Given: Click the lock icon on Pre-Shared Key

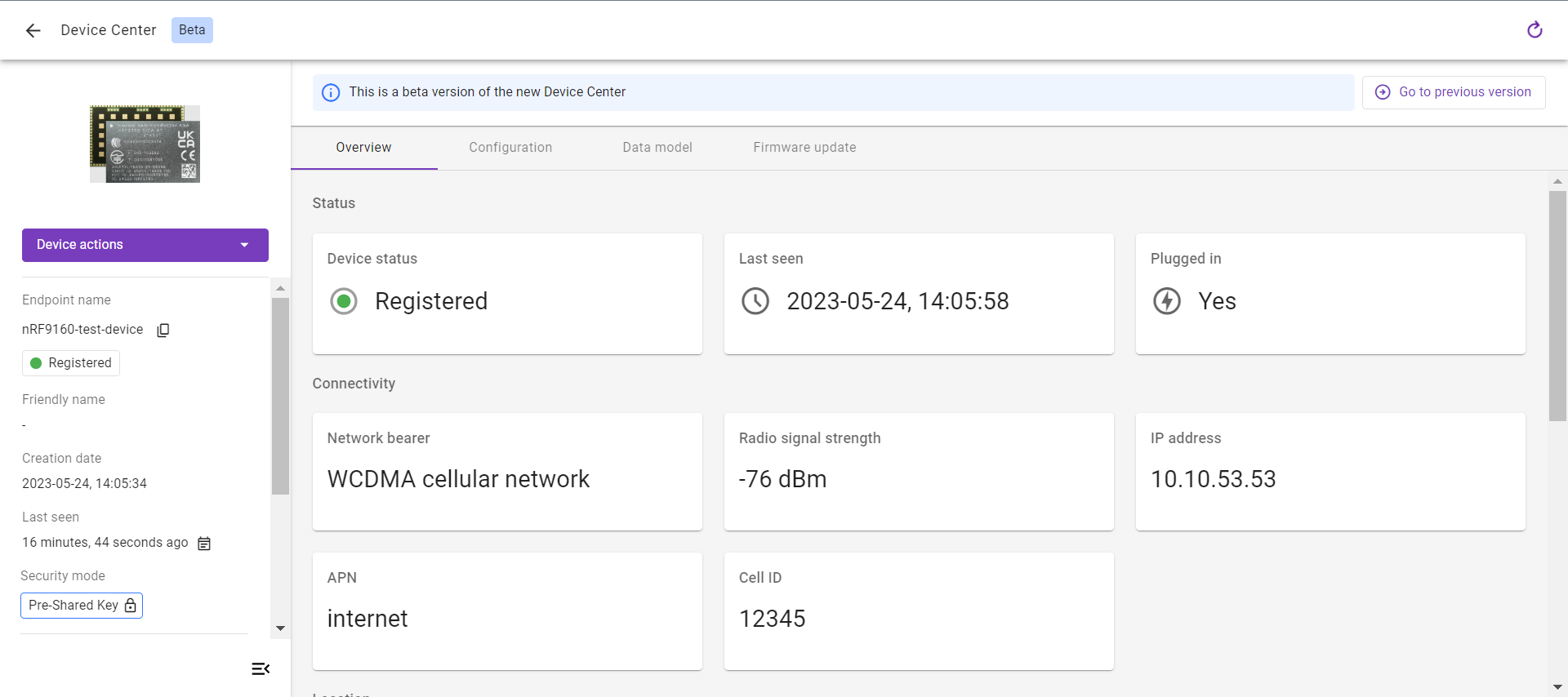Looking at the screenshot, I should pos(131,606).
